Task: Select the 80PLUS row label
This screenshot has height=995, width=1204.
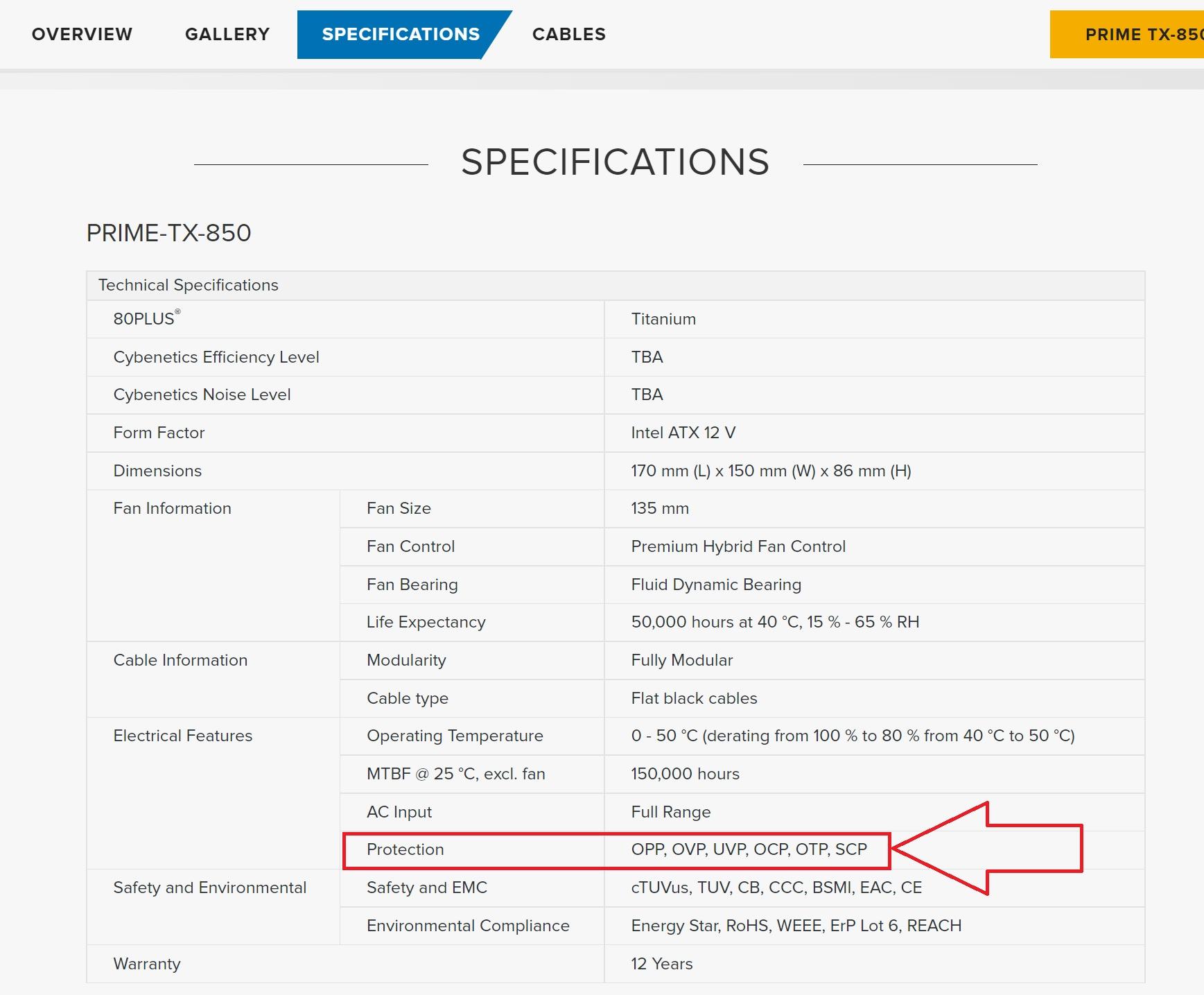Action: point(147,318)
